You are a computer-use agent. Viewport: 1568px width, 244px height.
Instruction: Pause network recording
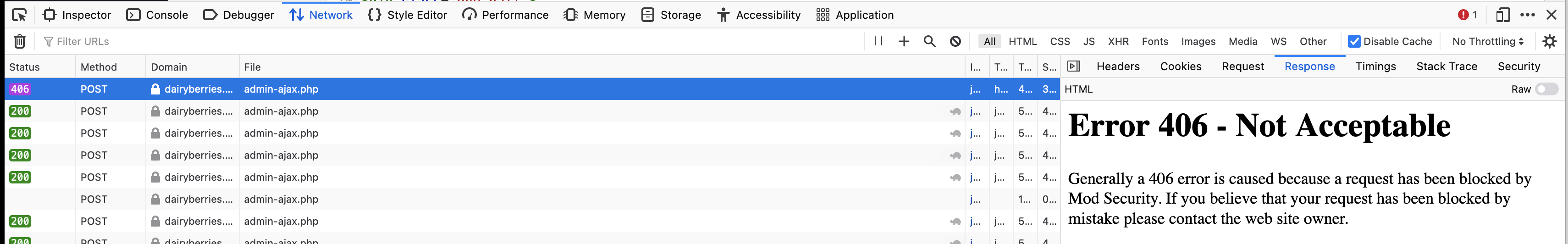[878, 41]
